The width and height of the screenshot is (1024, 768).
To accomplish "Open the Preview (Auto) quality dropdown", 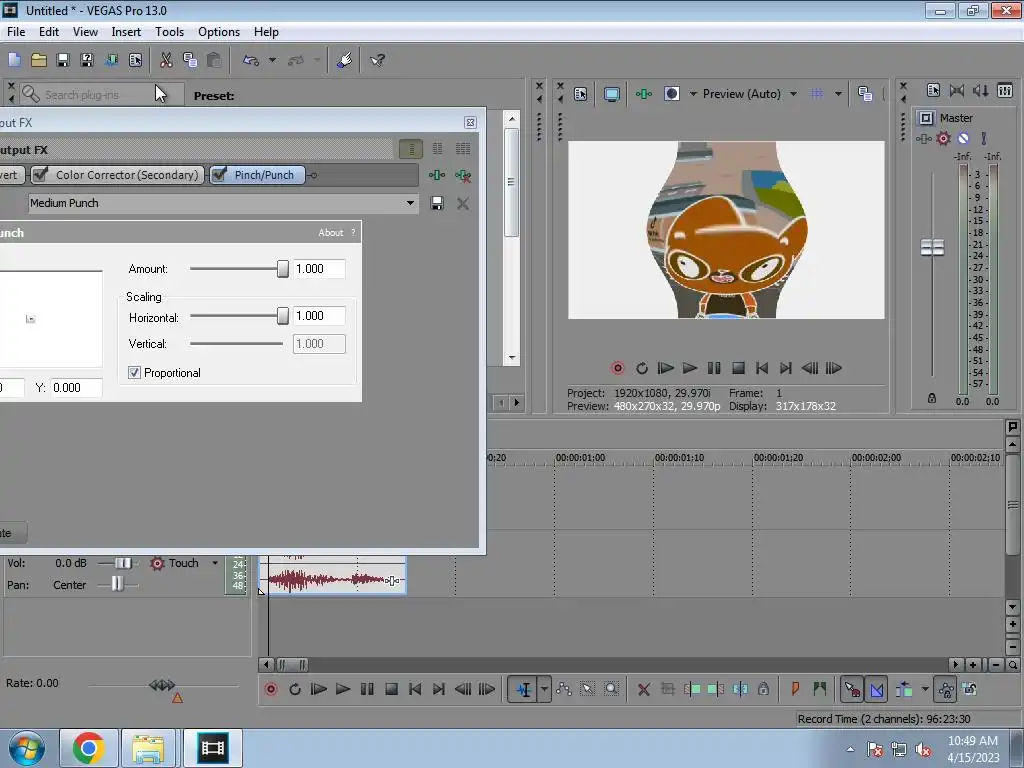I will tap(793, 94).
